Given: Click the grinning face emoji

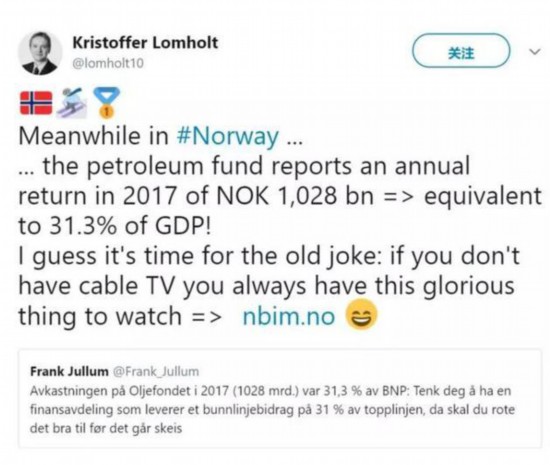Looking at the screenshot, I should pos(361,315).
